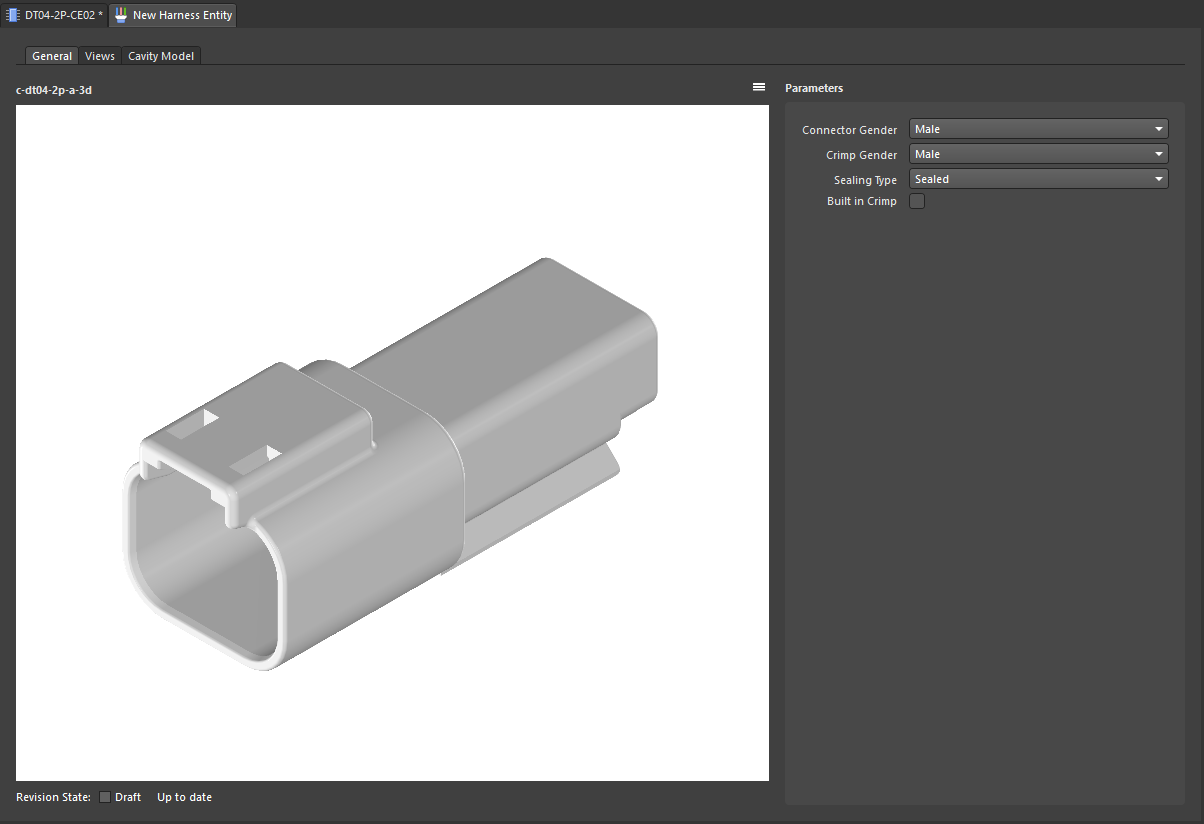Open the Views tab
Image resolution: width=1204 pixels, height=824 pixels.
click(100, 56)
